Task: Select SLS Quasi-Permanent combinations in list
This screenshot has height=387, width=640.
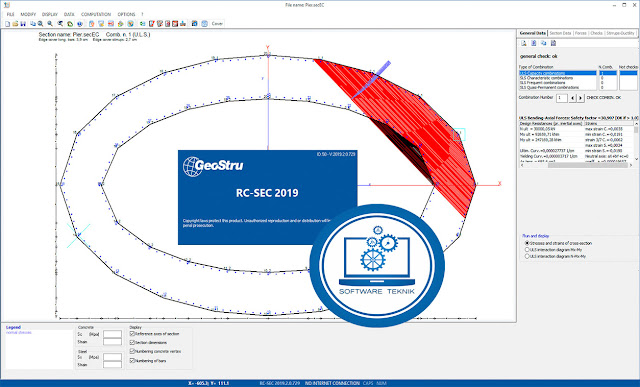Action: (x=558, y=87)
